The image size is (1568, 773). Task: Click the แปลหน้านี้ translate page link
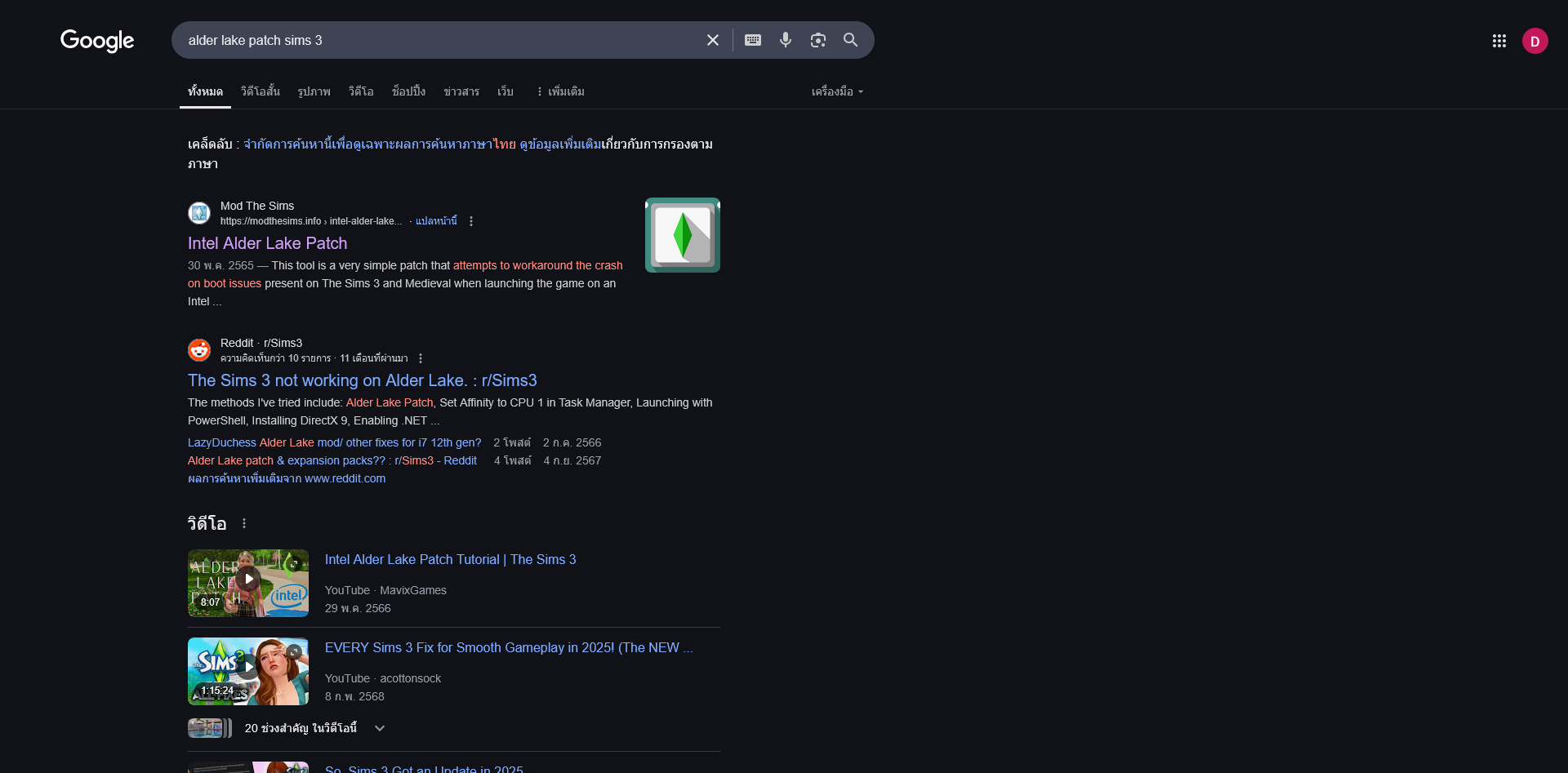coord(436,221)
